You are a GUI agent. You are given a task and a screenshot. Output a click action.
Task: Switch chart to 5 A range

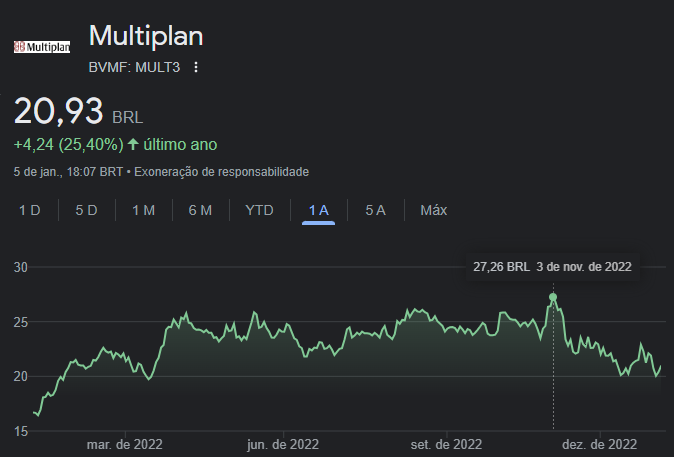[376, 210]
